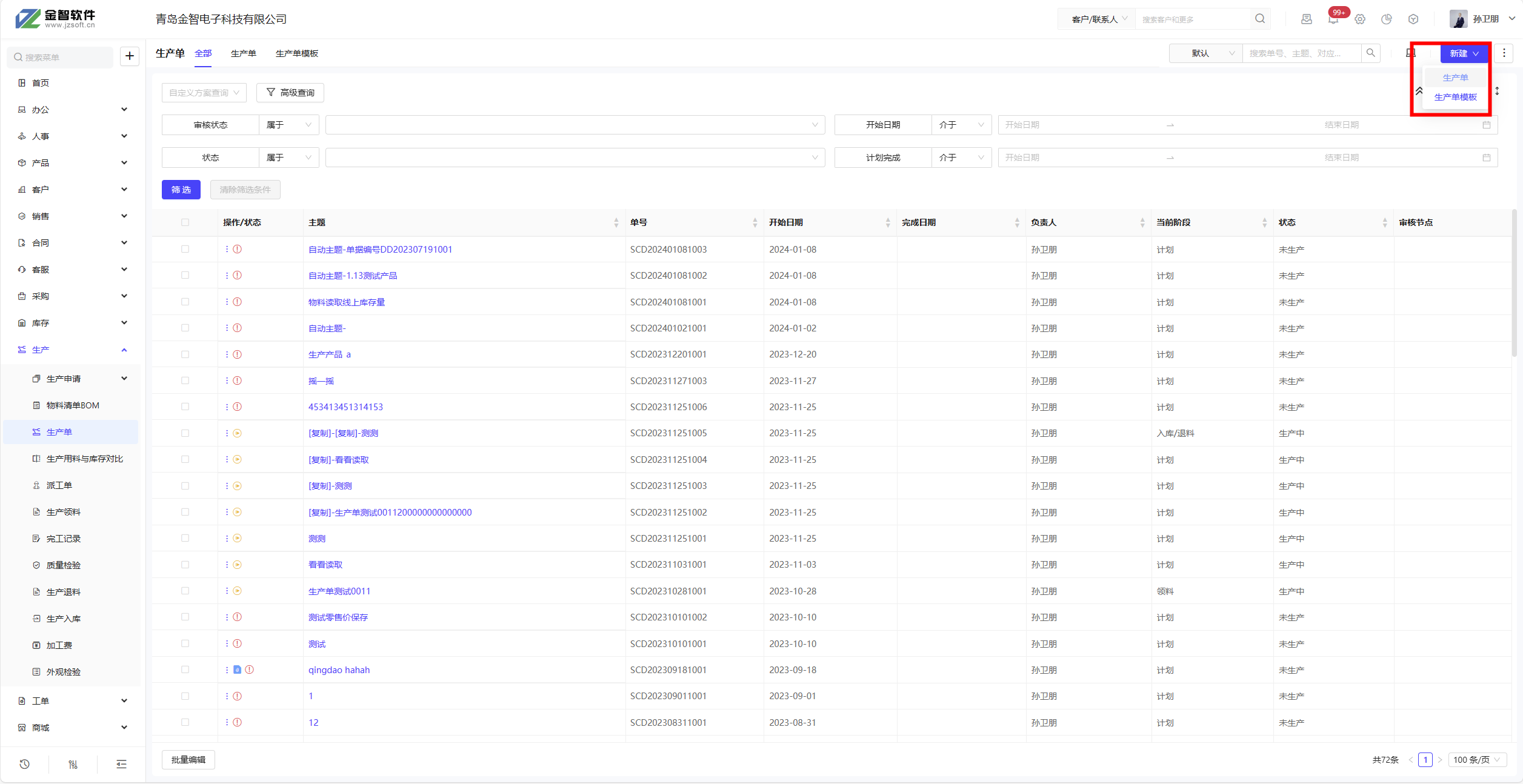Select checkbox for qingdao hahah row
The height and width of the screenshot is (784, 1523).
(185, 669)
